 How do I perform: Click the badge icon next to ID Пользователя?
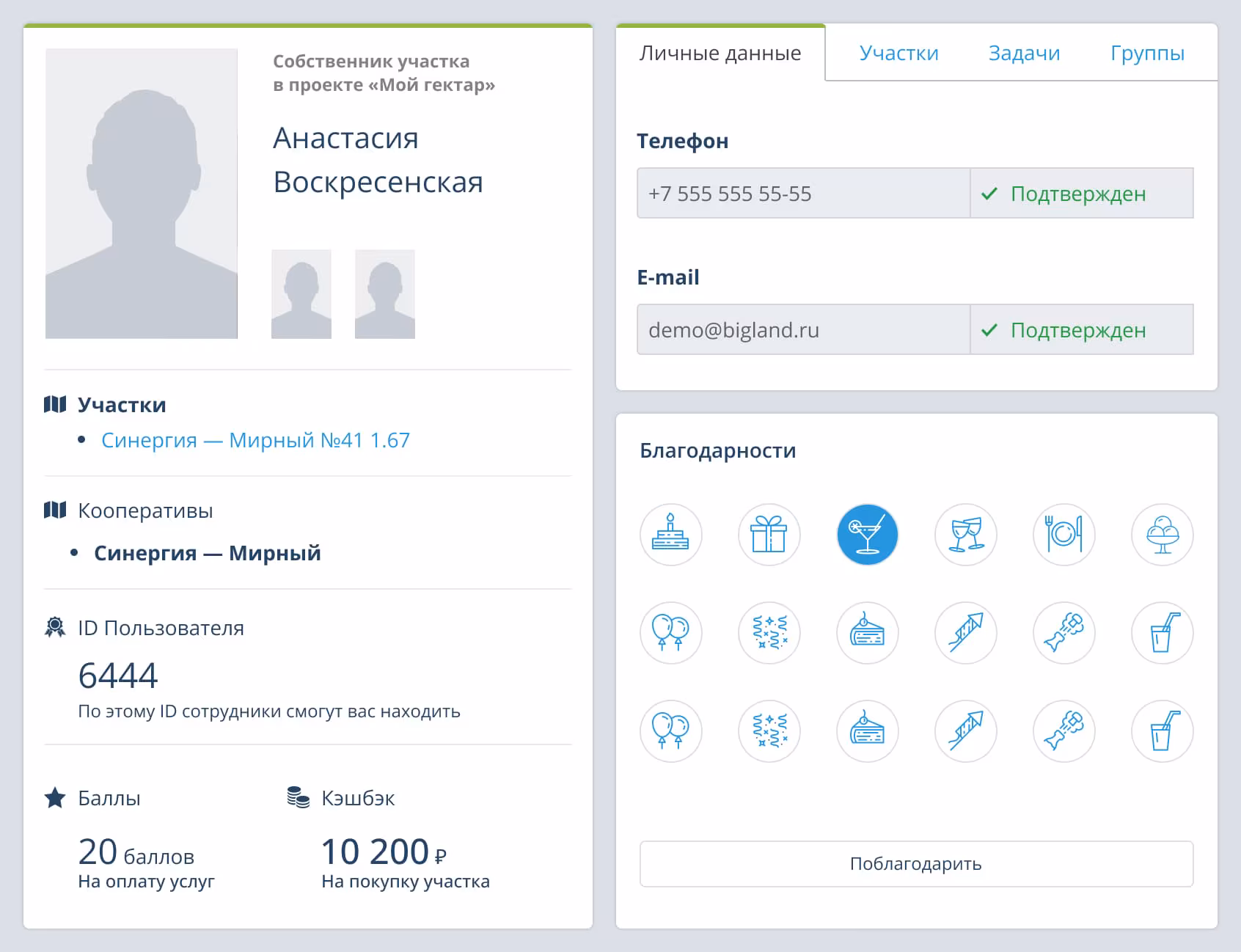(x=55, y=627)
